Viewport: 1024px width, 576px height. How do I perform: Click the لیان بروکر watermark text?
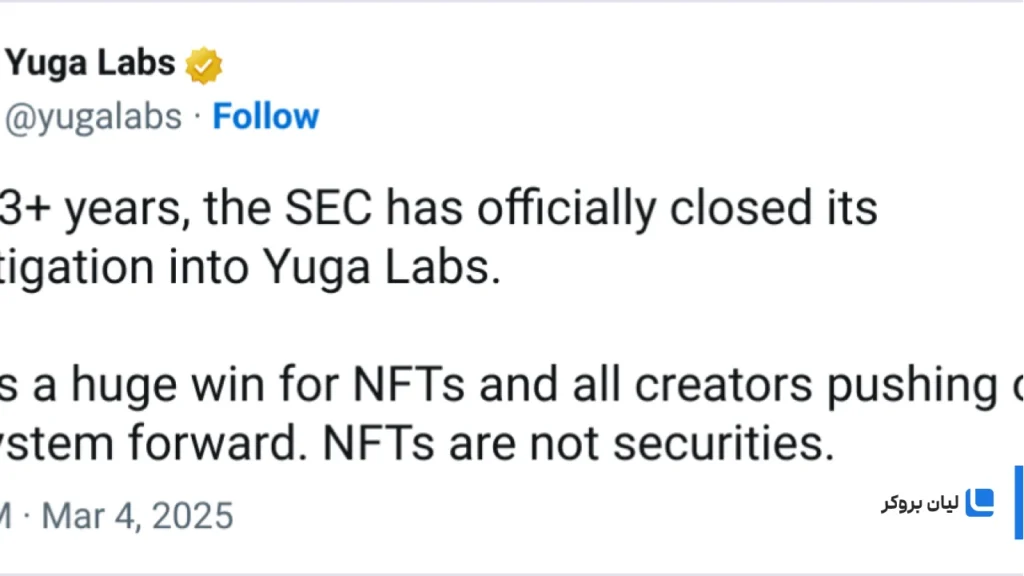point(920,503)
